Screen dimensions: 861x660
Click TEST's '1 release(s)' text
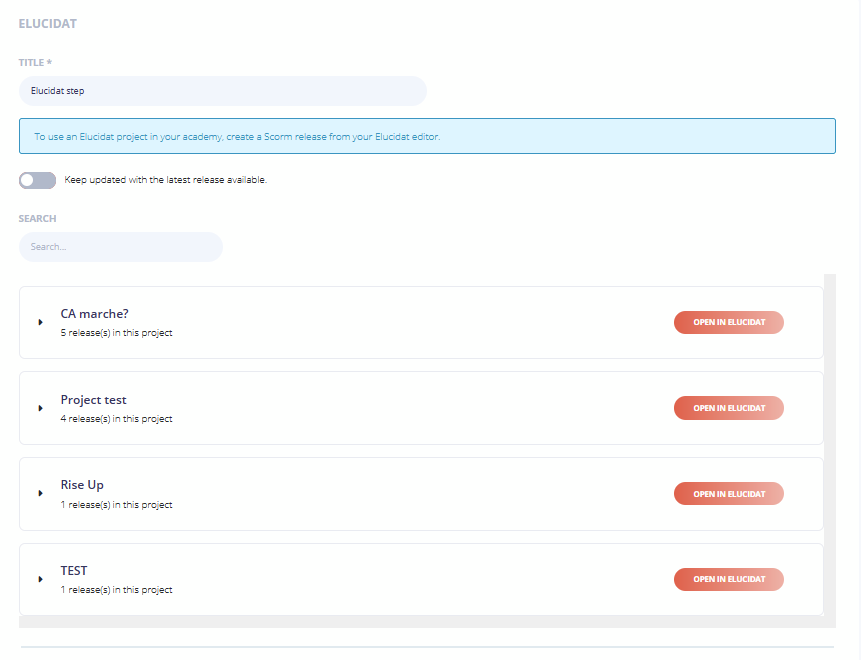pyautogui.click(x=116, y=590)
